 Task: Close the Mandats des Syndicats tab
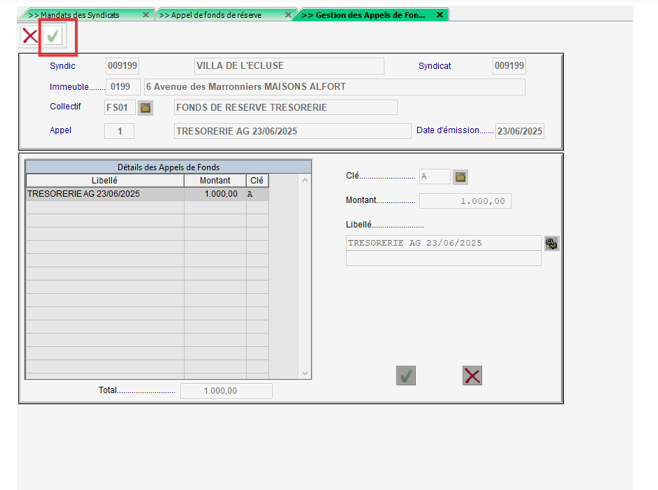click(146, 15)
